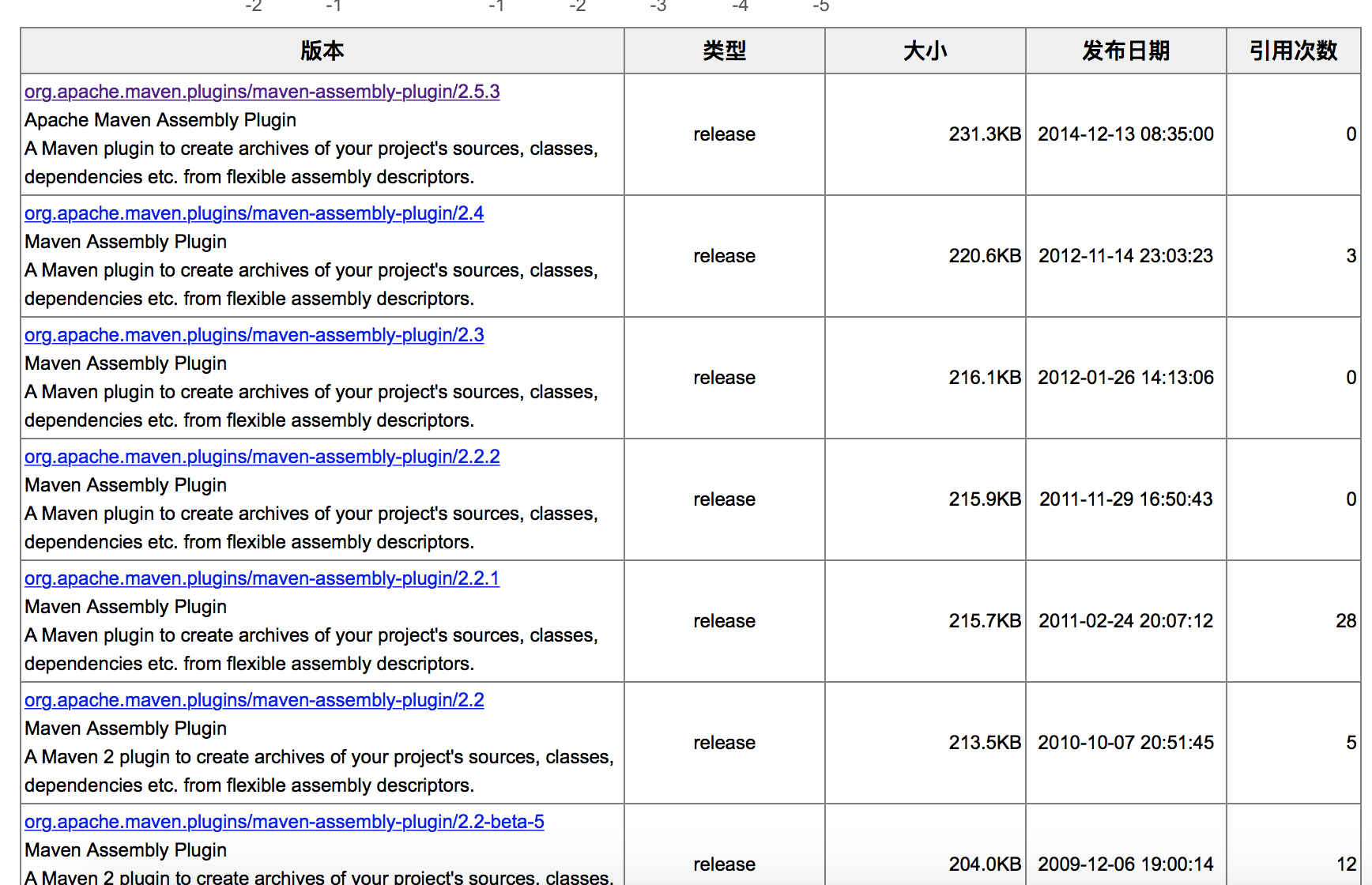1372x885 pixels.
Task: Click 'release' in the 2.4 row
Action: tap(725, 256)
